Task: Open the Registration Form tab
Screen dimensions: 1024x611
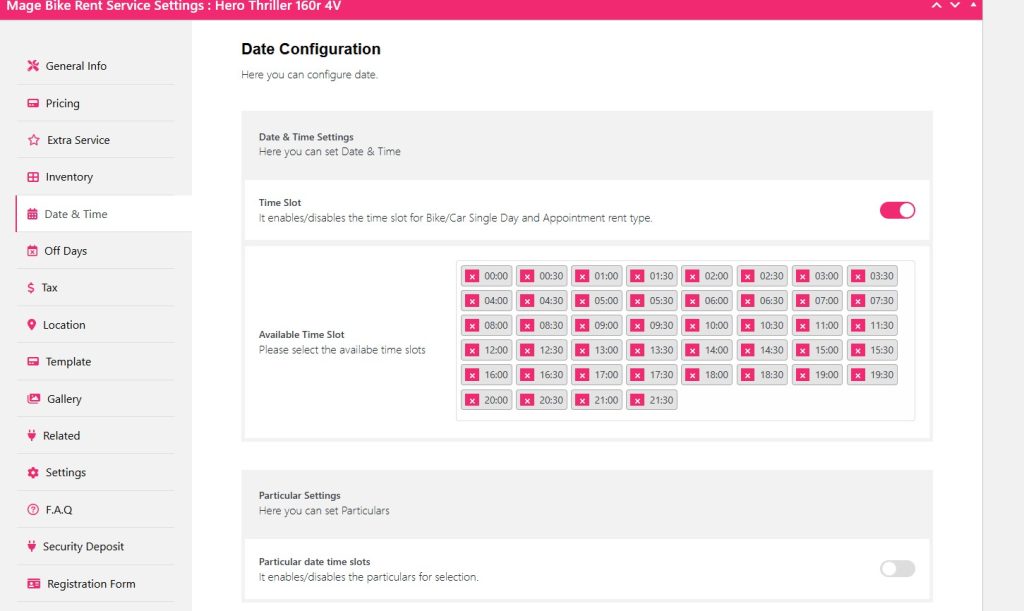Action: coord(90,584)
